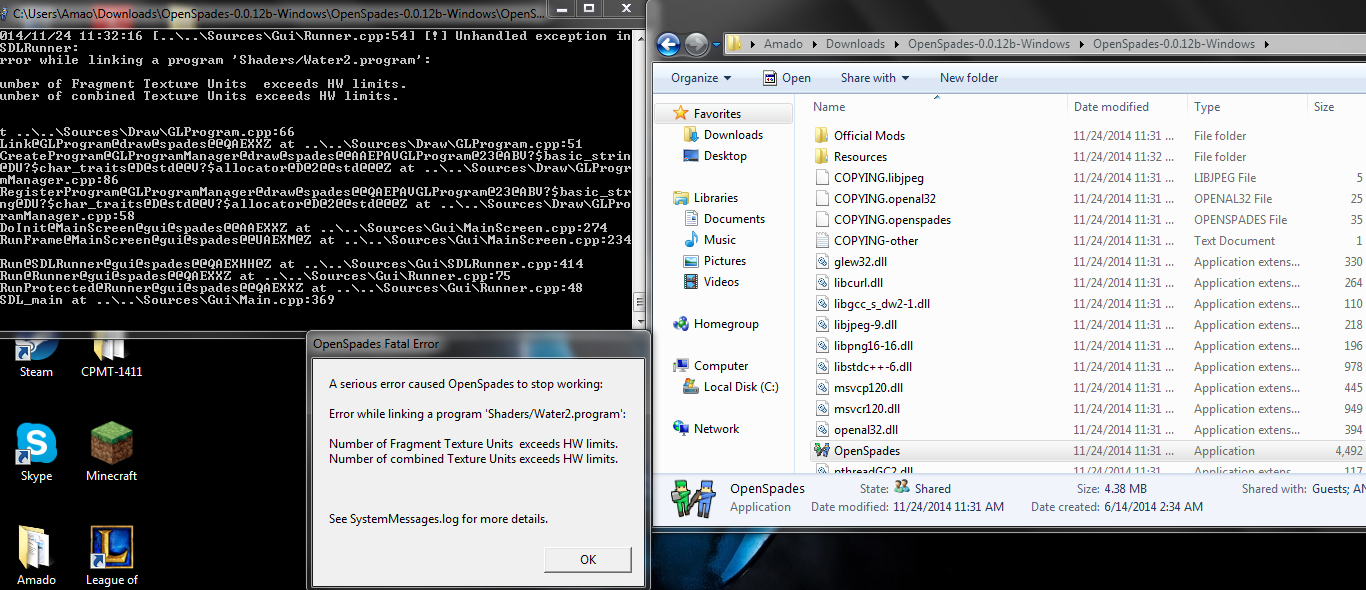Click the Network icon in sidebar
Image resolution: width=1366 pixels, height=590 pixels.
point(681,429)
